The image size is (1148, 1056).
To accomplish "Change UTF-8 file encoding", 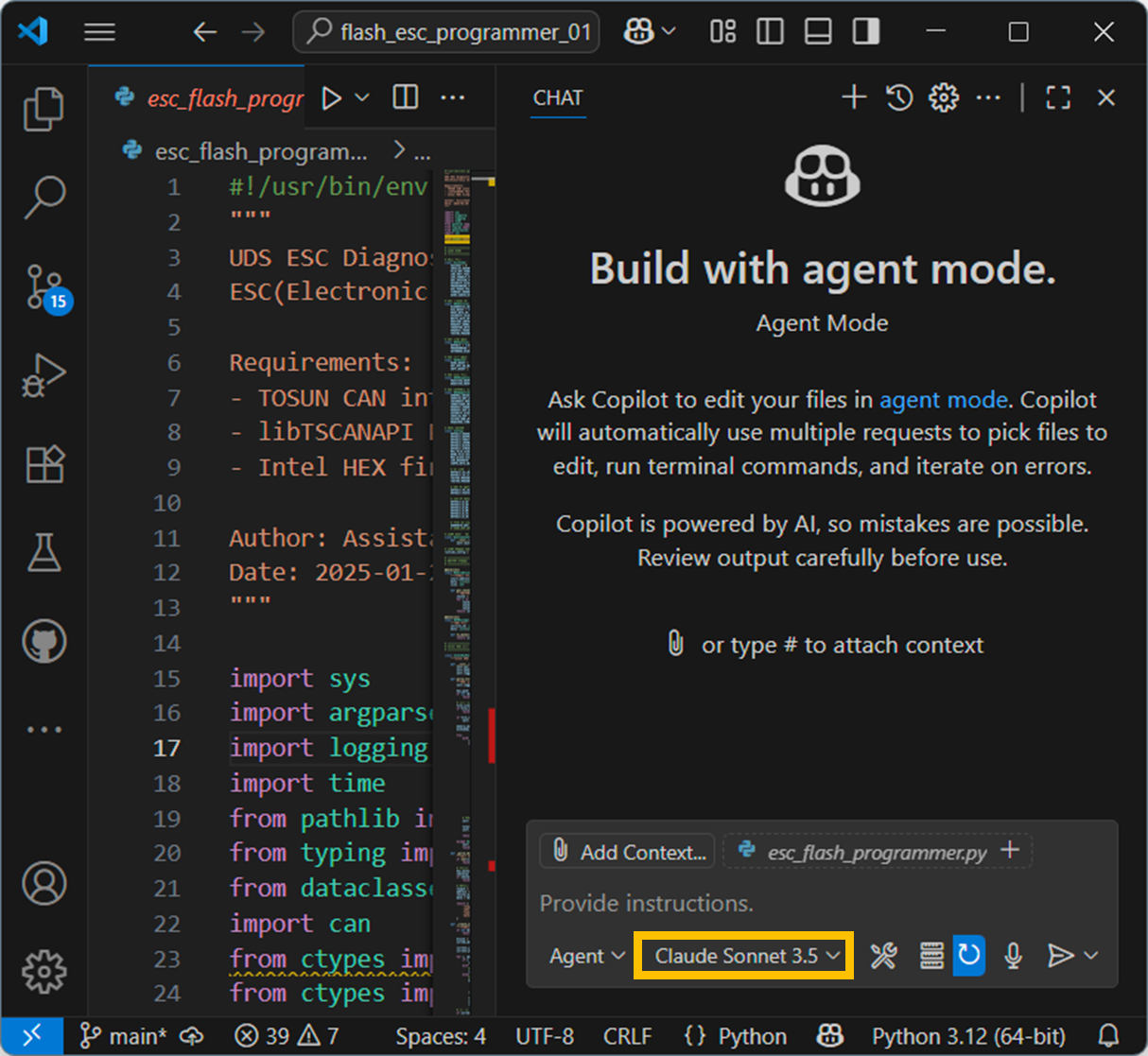I will [x=546, y=1036].
